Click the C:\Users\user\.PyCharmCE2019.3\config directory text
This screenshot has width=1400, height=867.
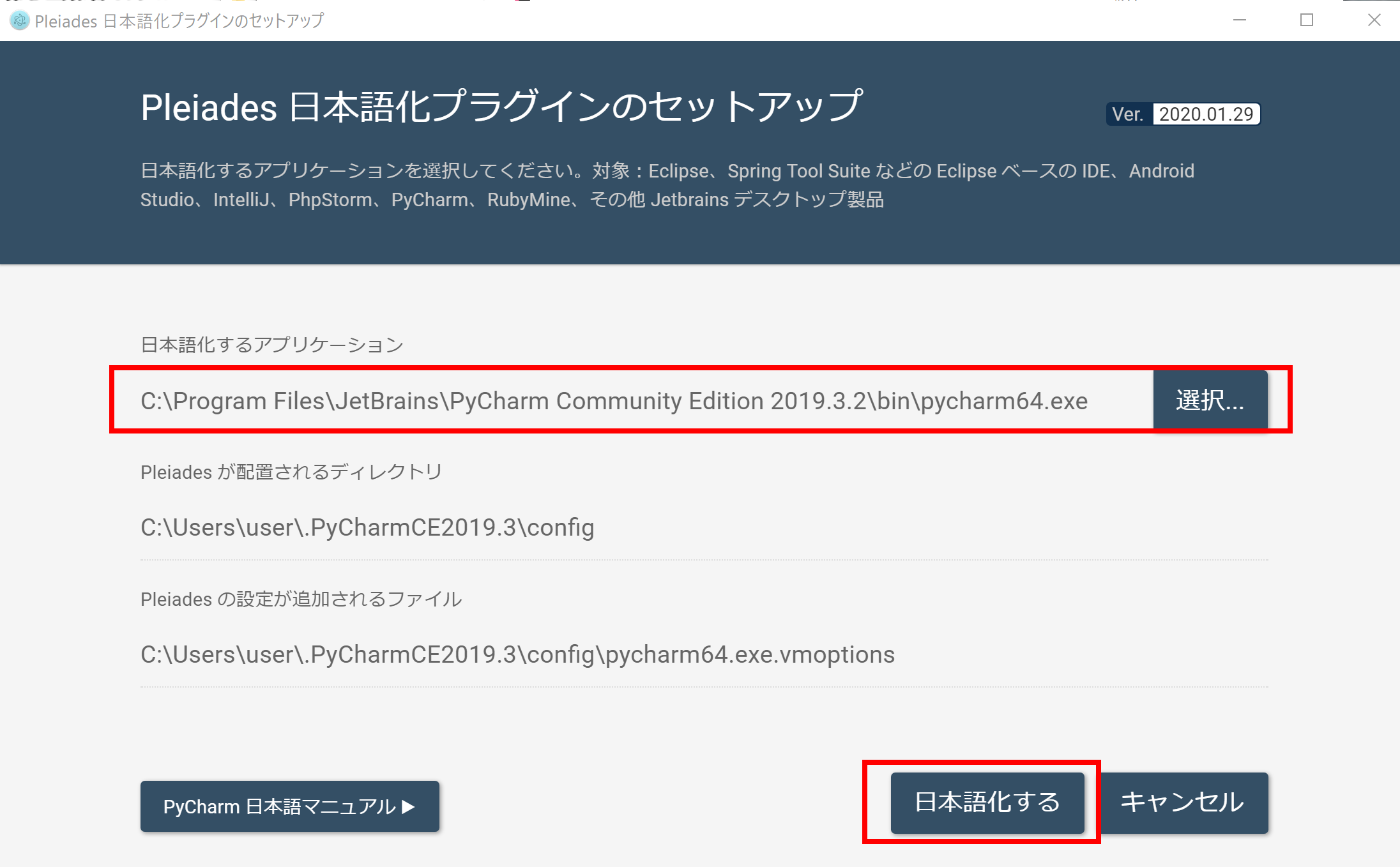coord(367,527)
